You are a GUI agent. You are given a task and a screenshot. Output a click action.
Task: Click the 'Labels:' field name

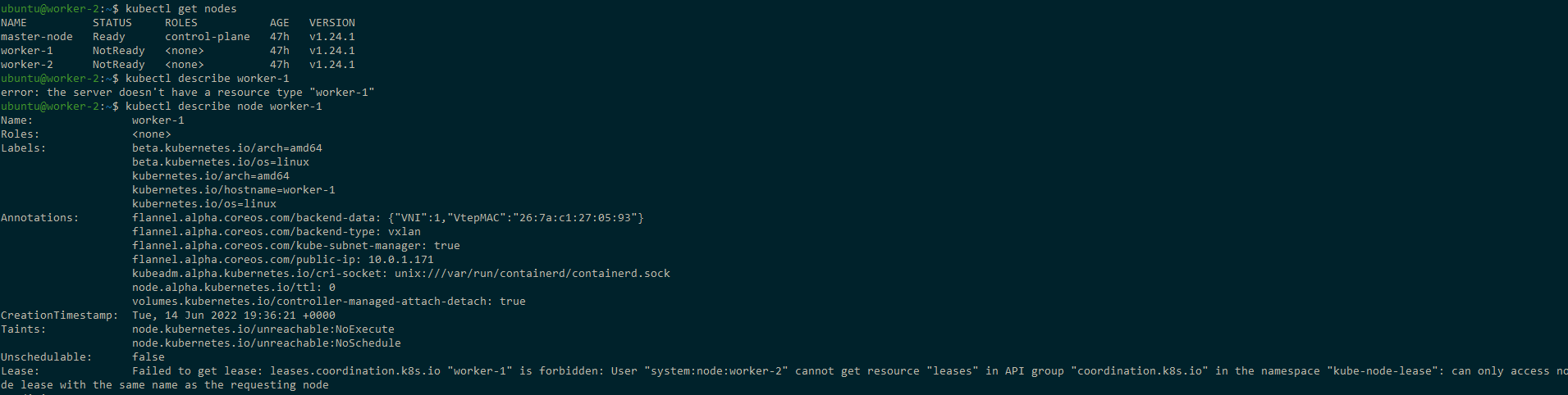[x=24, y=148]
